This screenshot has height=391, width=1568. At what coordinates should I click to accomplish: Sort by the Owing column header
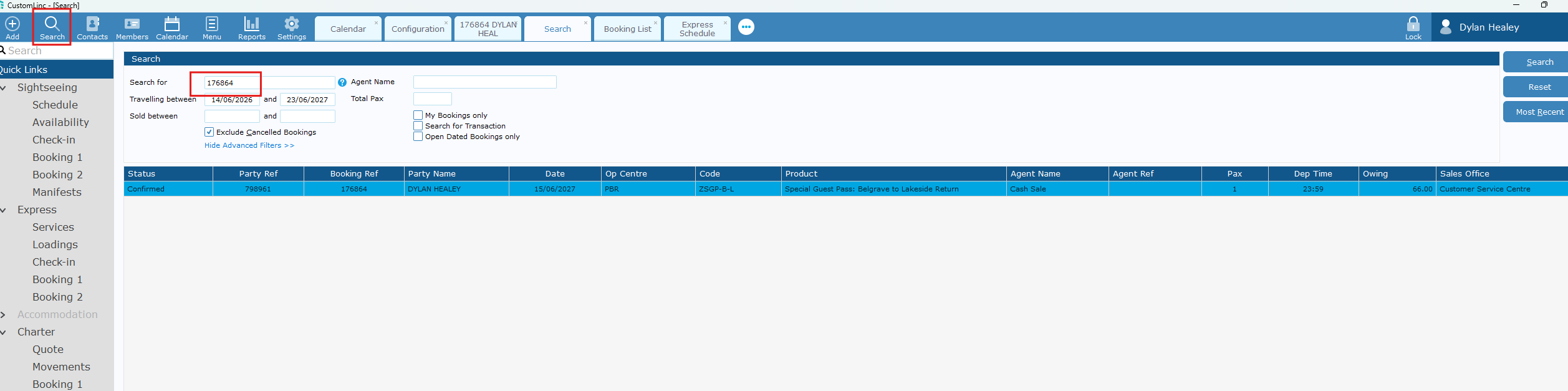pos(1397,174)
